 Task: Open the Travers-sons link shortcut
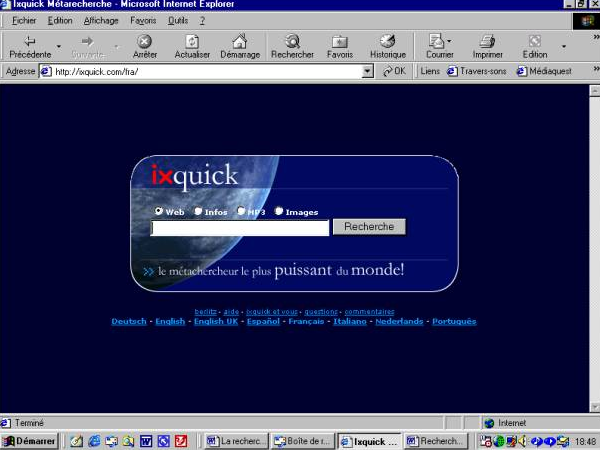tap(477, 71)
